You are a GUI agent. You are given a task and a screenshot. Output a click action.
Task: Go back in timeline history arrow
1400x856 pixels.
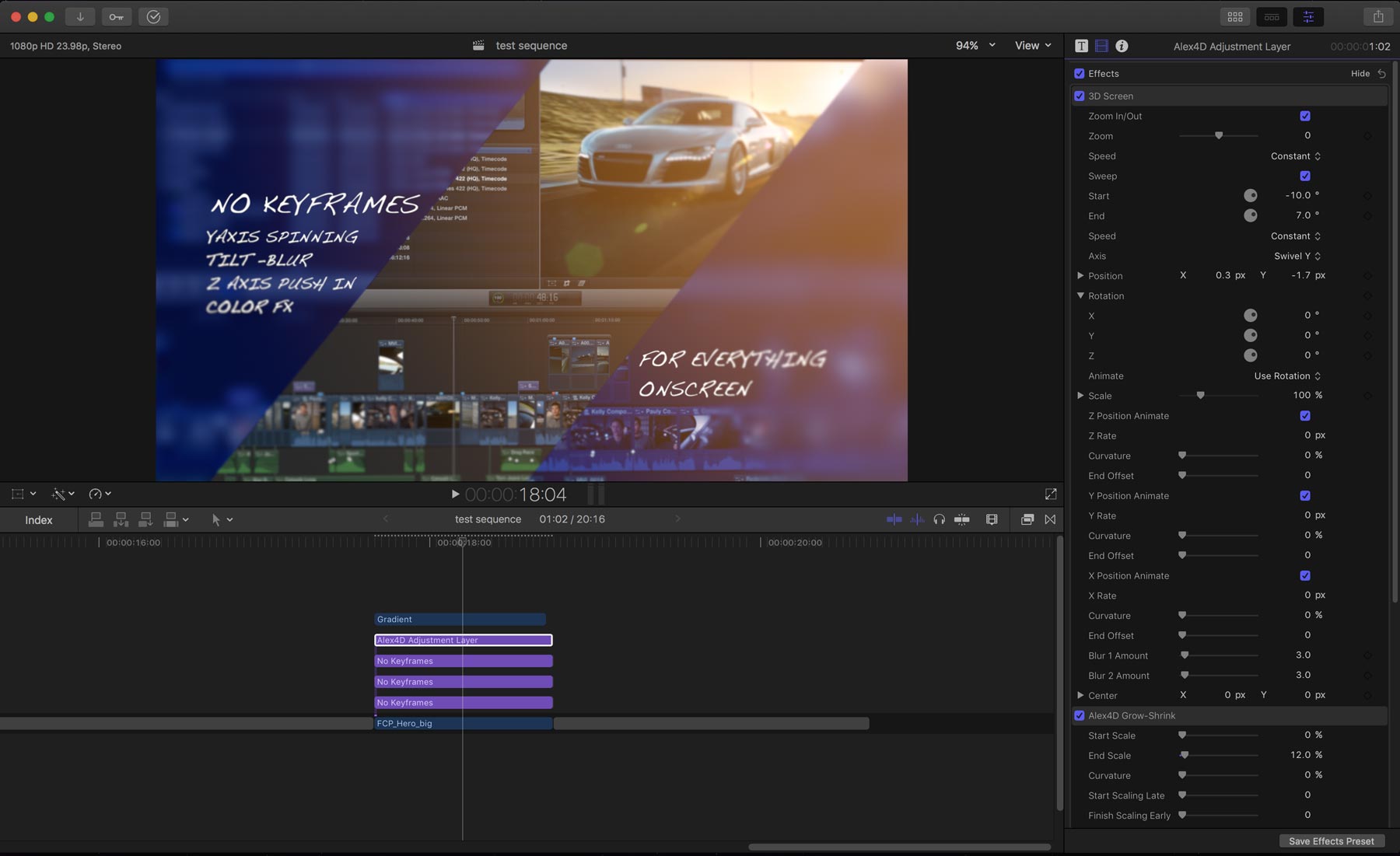[386, 519]
